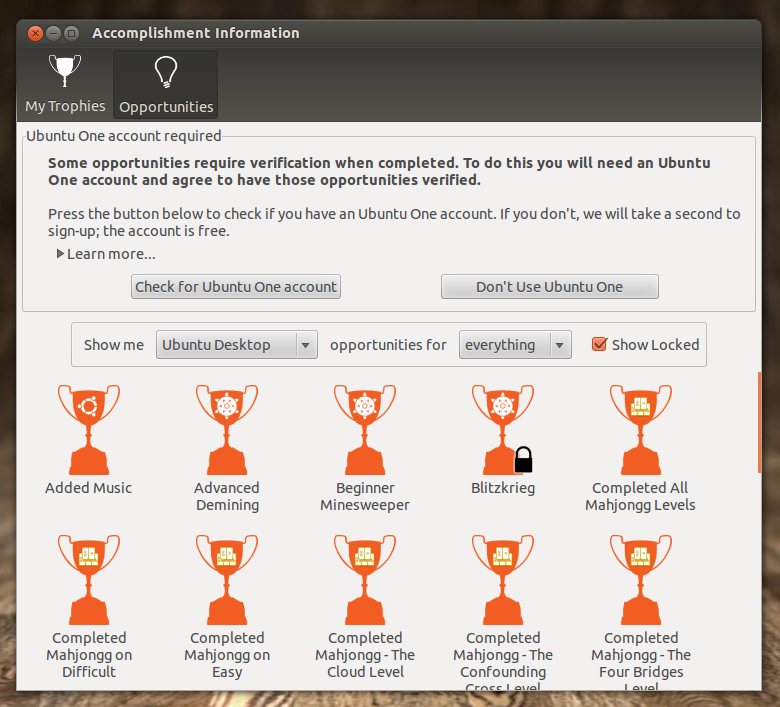The height and width of the screenshot is (707, 780).
Task: Close the Accomplishment Information window
Action: point(35,33)
